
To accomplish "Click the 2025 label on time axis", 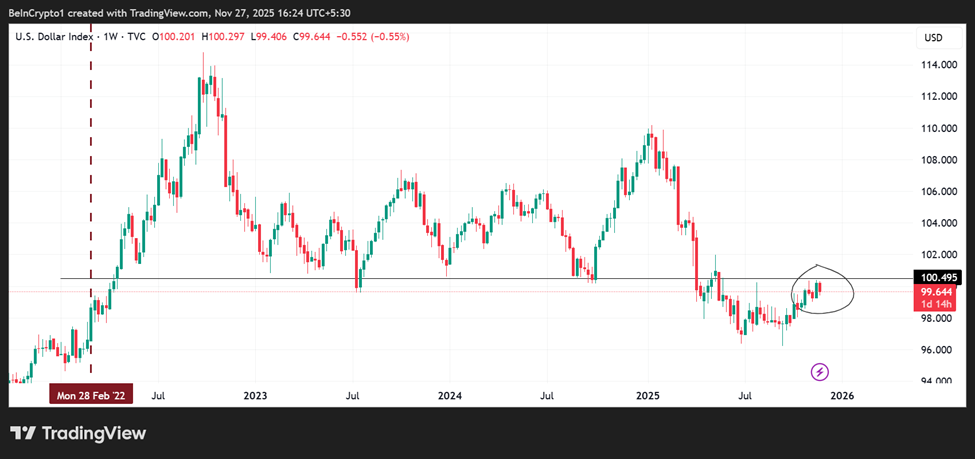I will pyautogui.click(x=647, y=395).
